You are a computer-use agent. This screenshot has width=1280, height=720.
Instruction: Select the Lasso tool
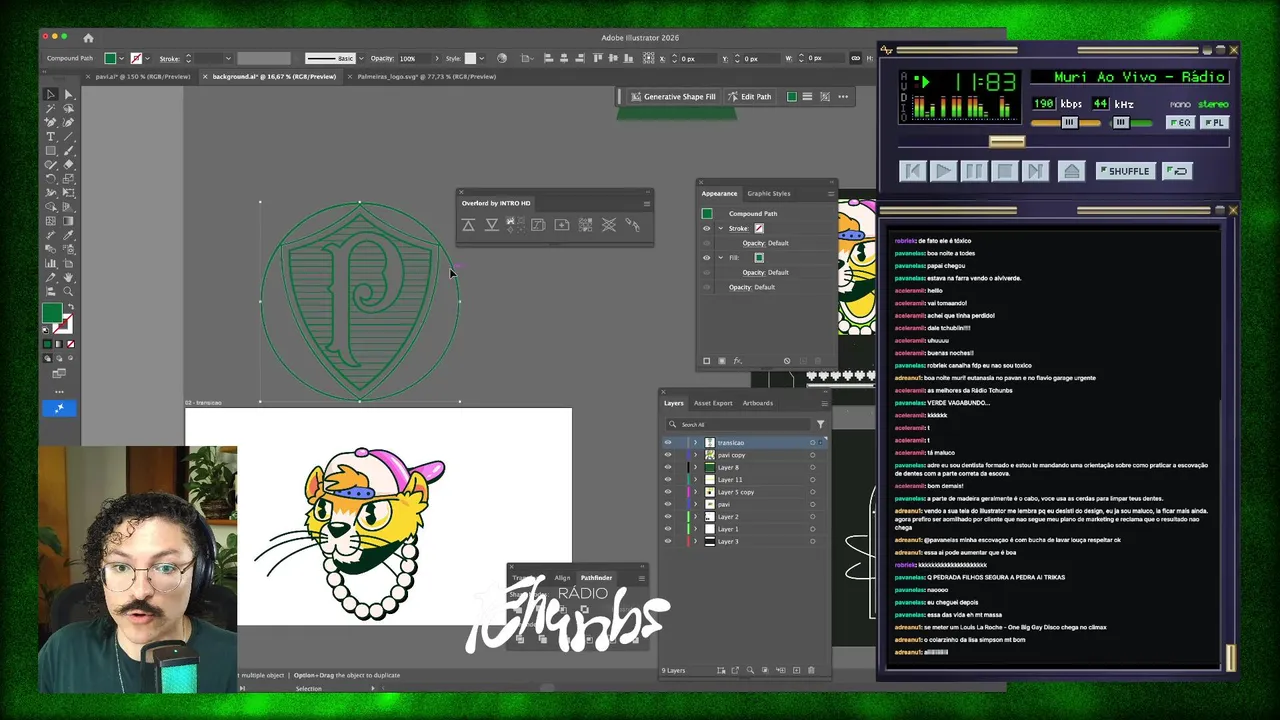[x=68, y=108]
